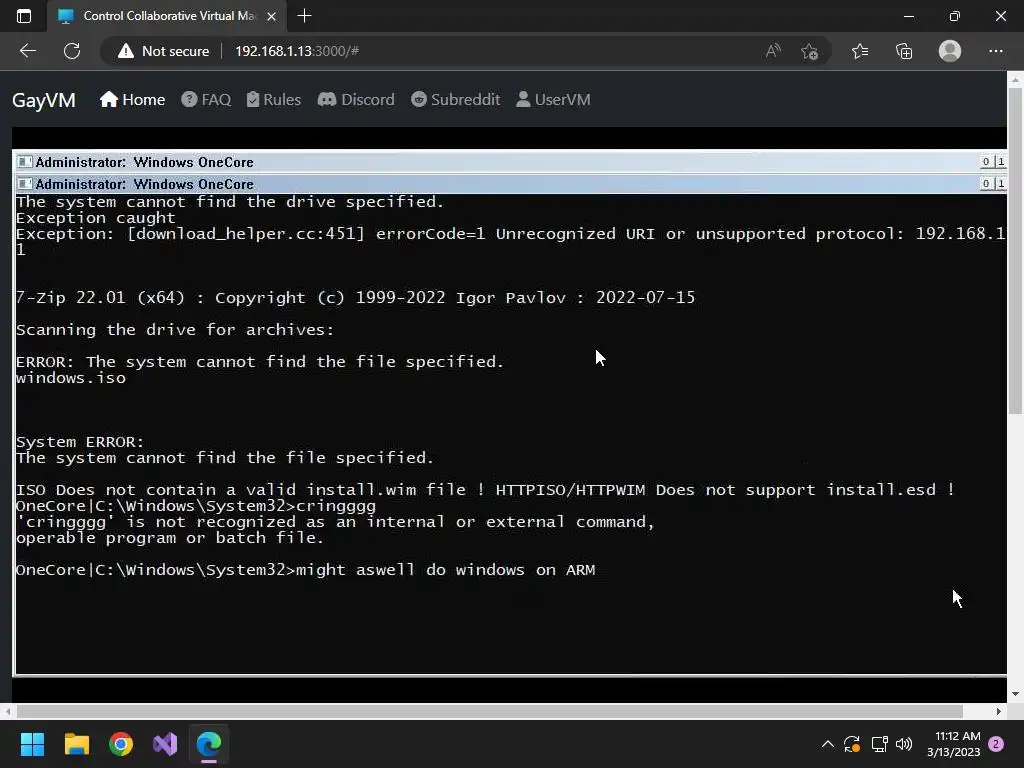Click the scroll up arrow of vertical scrollbar
The width and height of the screenshot is (1024, 768).
coord(1015,80)
